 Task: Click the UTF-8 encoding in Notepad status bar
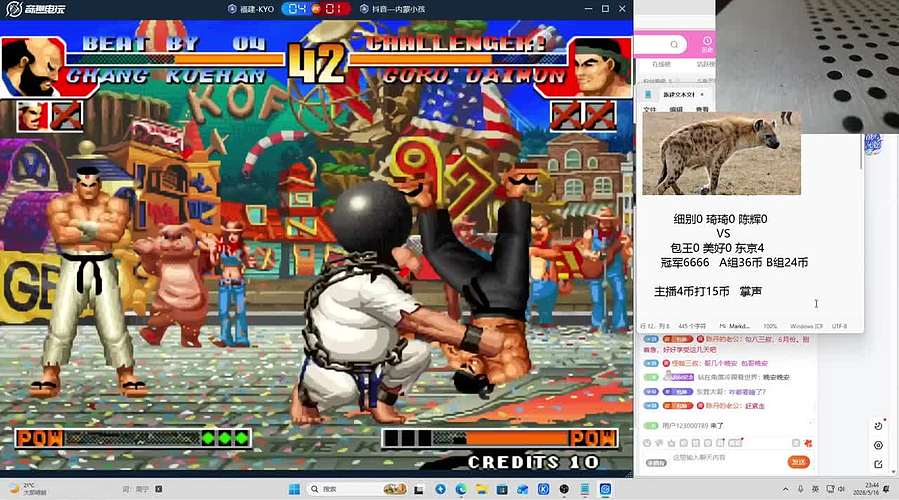pyautogui.click(x=839, y=326)
